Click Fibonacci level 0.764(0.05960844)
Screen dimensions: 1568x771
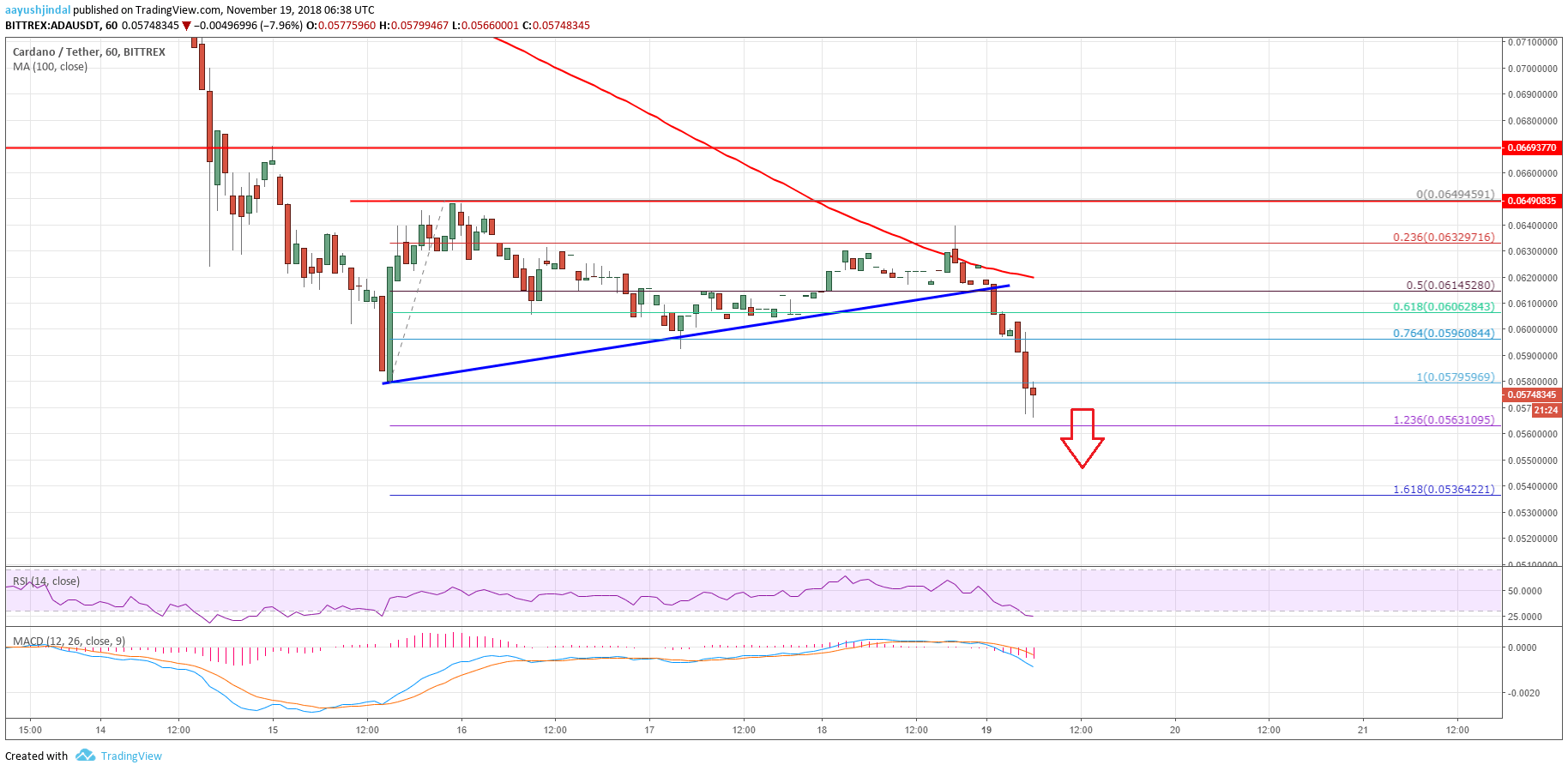[1444, 333]
